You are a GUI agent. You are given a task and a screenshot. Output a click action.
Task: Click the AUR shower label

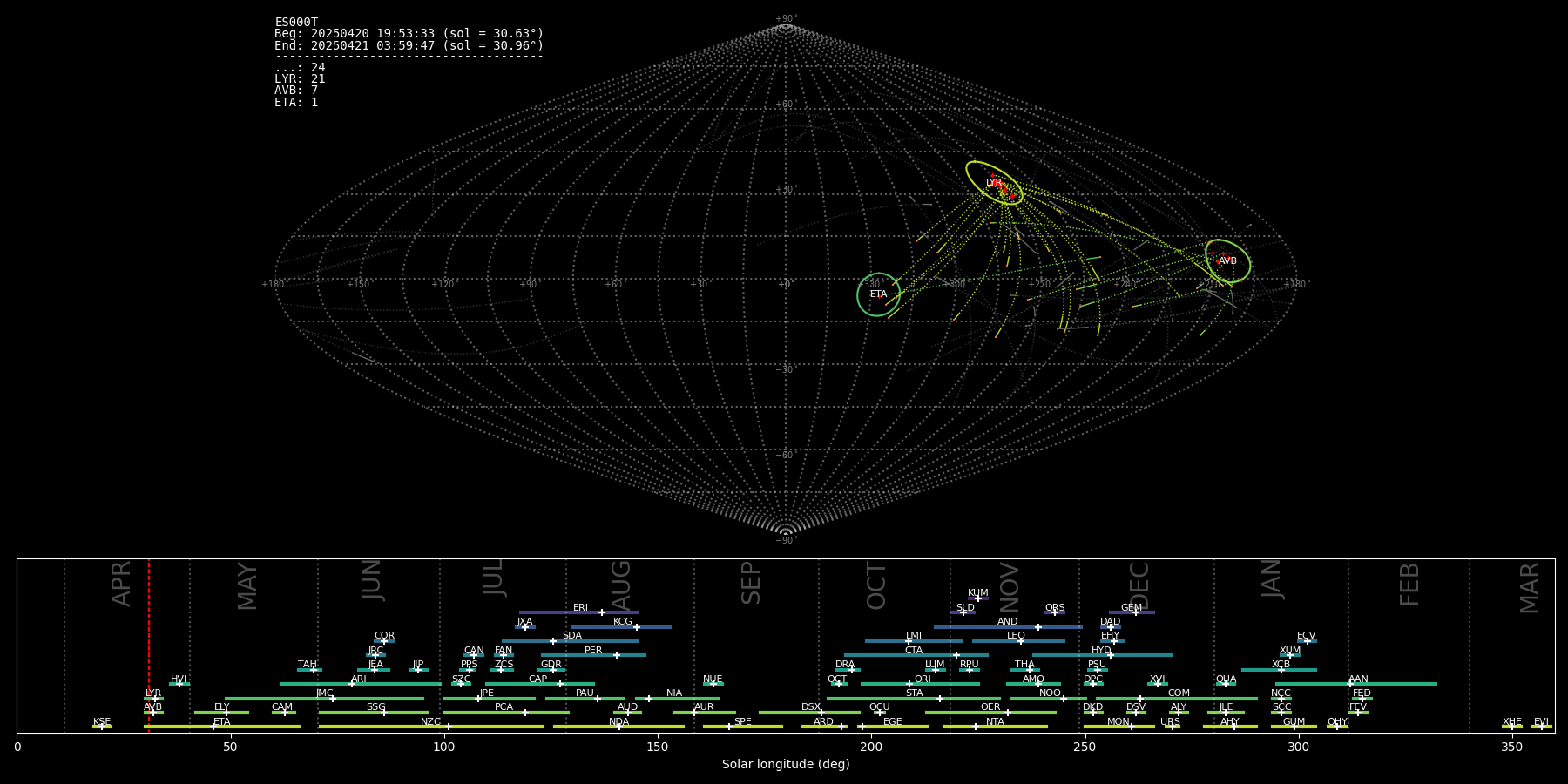(704, 707)
